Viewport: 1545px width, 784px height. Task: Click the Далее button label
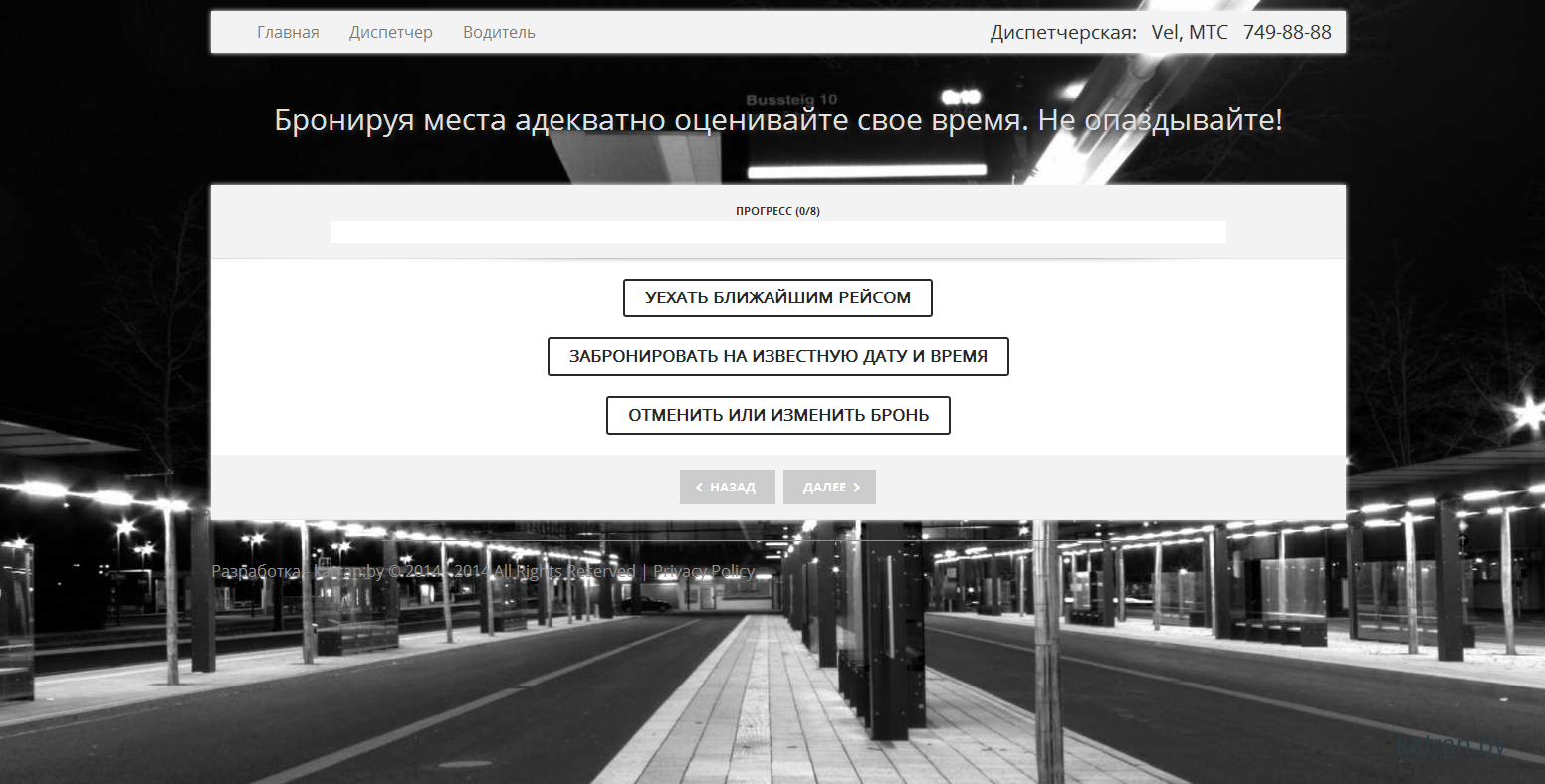[x=824, y=488]
